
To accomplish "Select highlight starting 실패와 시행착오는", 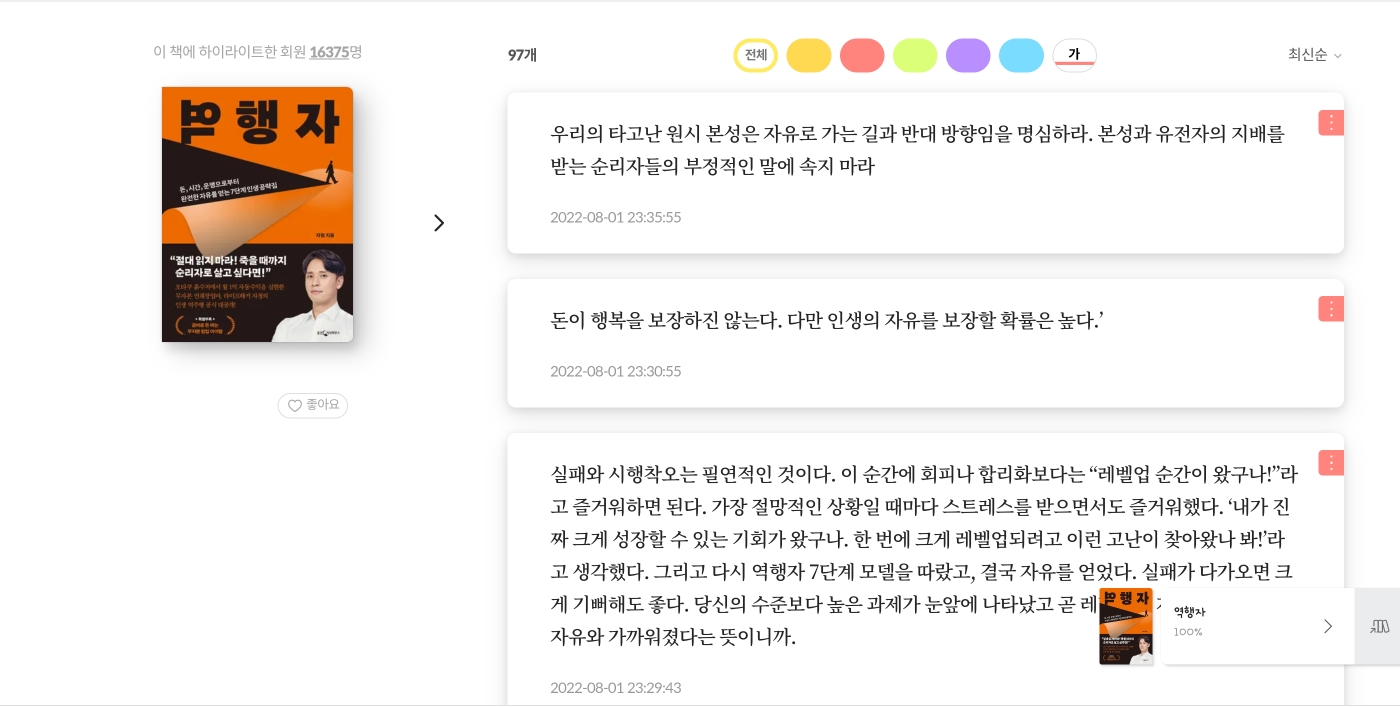I will [x=924, y=555].
